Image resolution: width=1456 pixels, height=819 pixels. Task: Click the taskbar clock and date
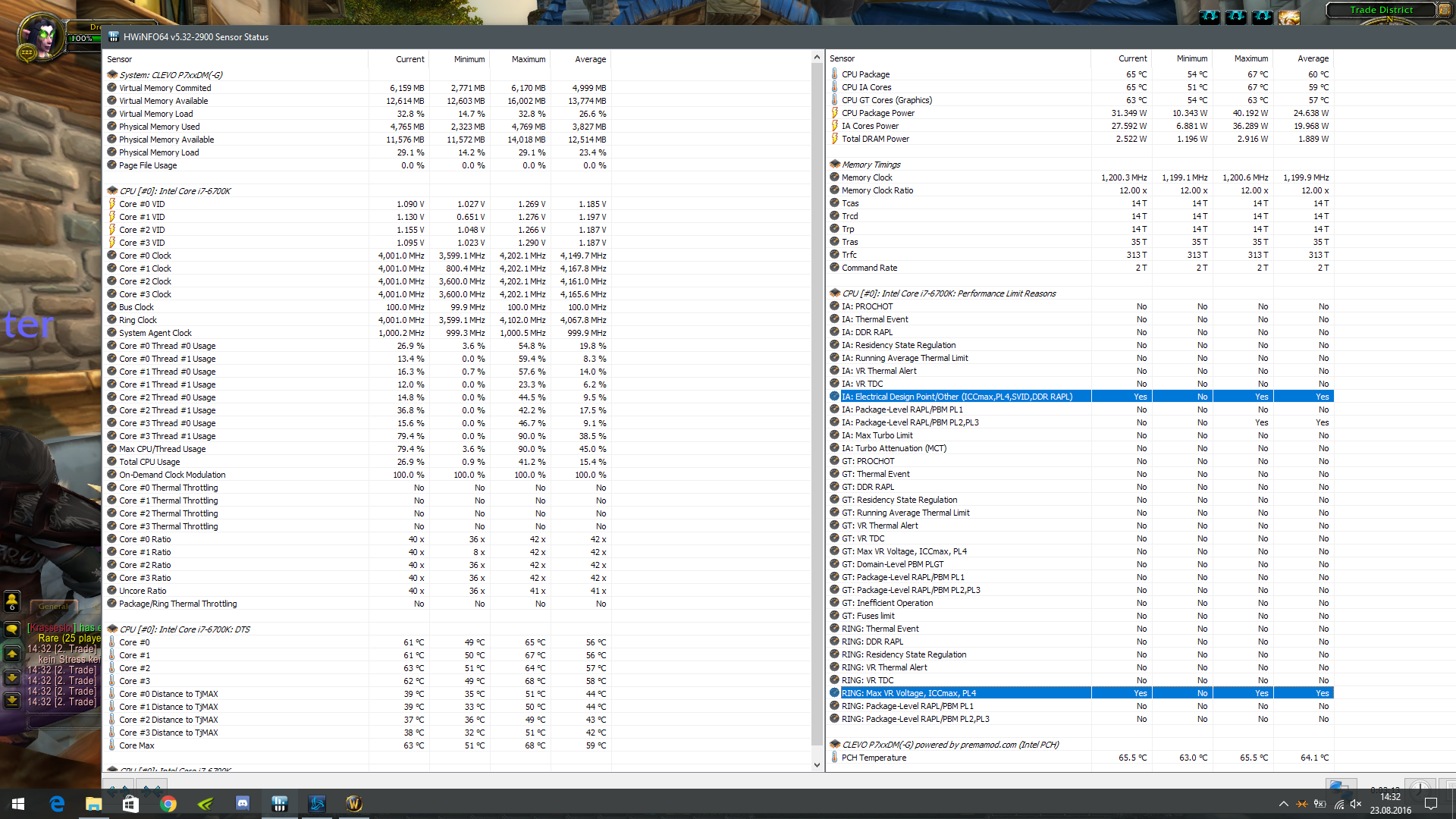[x=1390, y=804]
